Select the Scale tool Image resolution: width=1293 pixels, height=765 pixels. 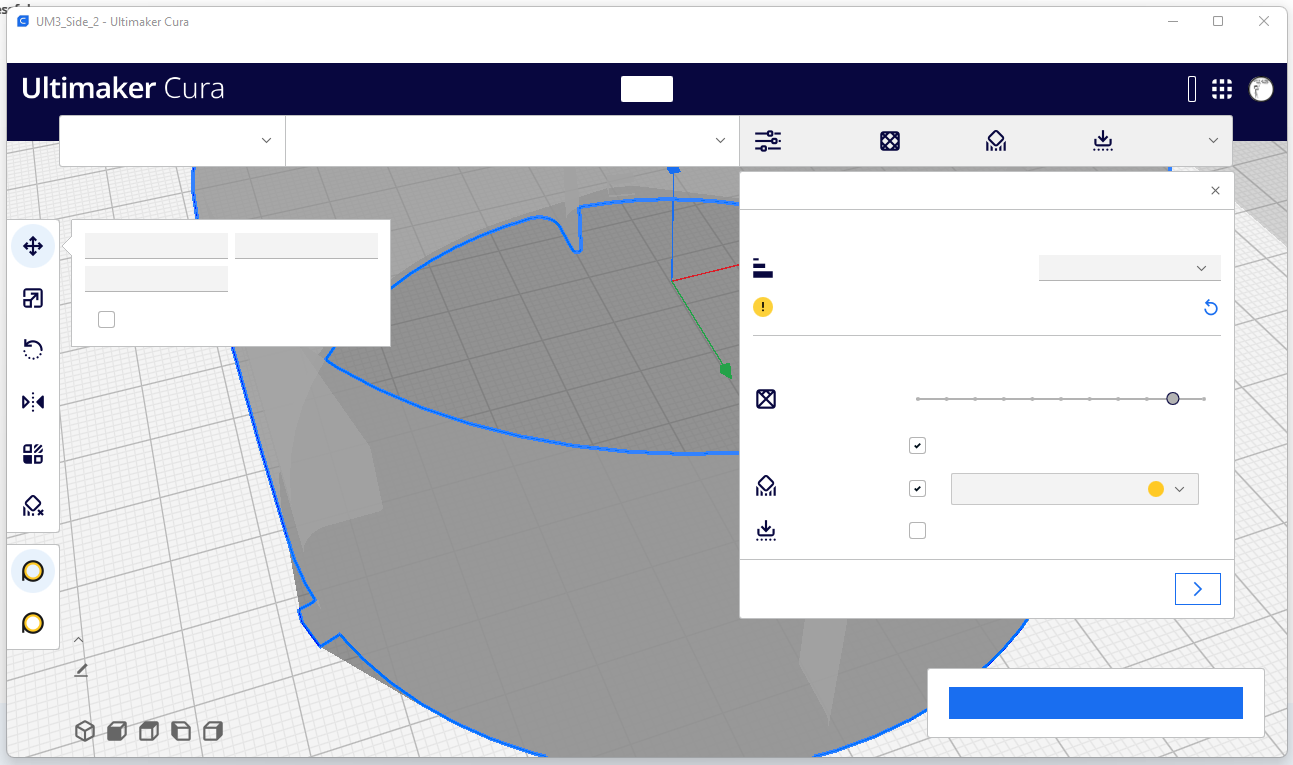tap(33, 298)
